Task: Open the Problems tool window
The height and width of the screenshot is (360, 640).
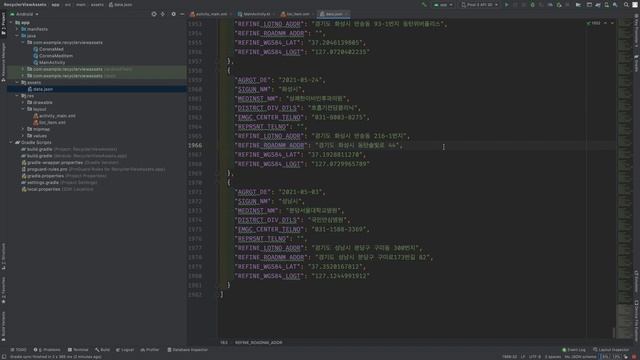Action: click(x=47, y=350)
